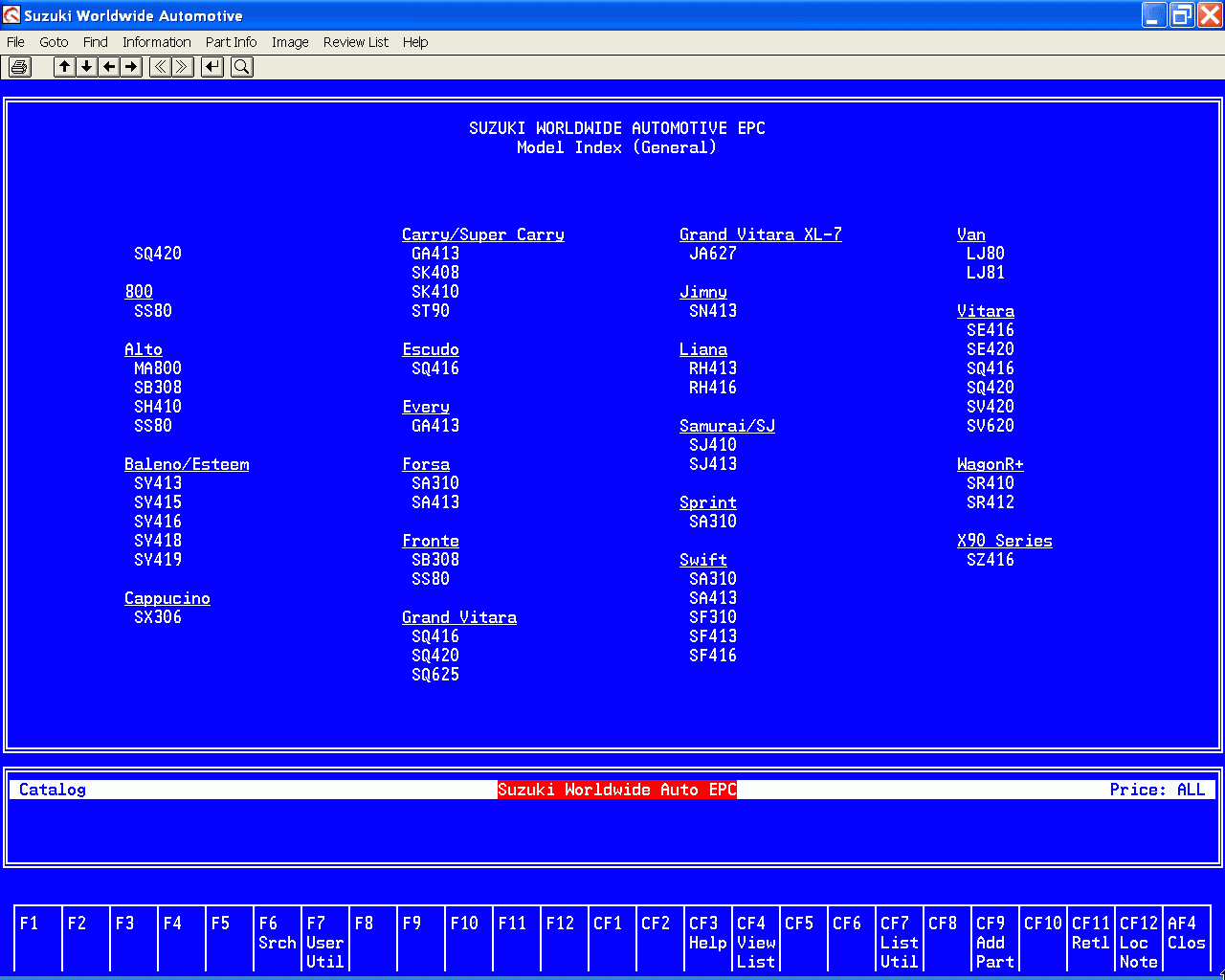Click the Price: ALL status field
Image resolution: width=1225 pixels, height=980 pixels.
(x=1158, y=790)
